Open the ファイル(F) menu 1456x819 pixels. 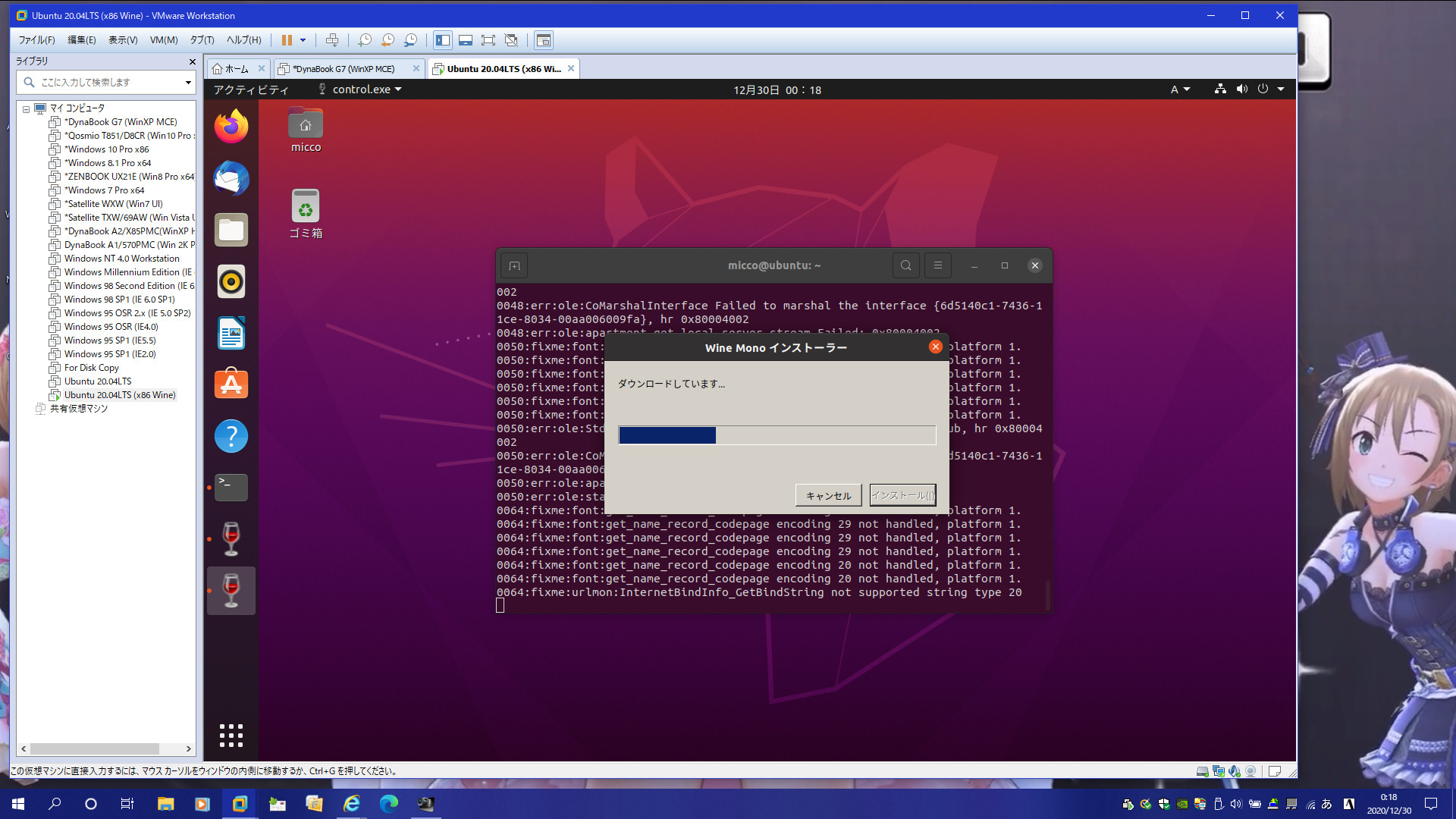(x=36, y=40)
